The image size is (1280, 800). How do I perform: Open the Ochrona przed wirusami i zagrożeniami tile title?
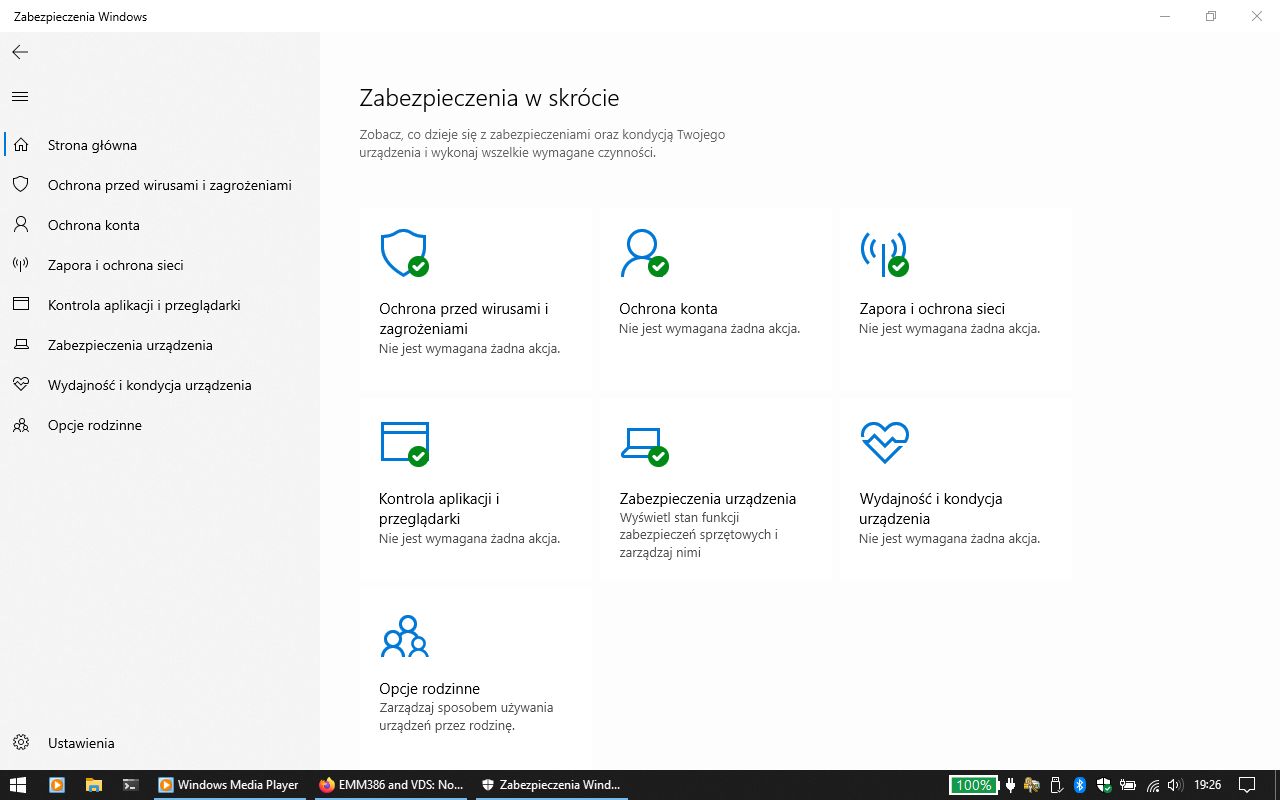pos(463,319)
